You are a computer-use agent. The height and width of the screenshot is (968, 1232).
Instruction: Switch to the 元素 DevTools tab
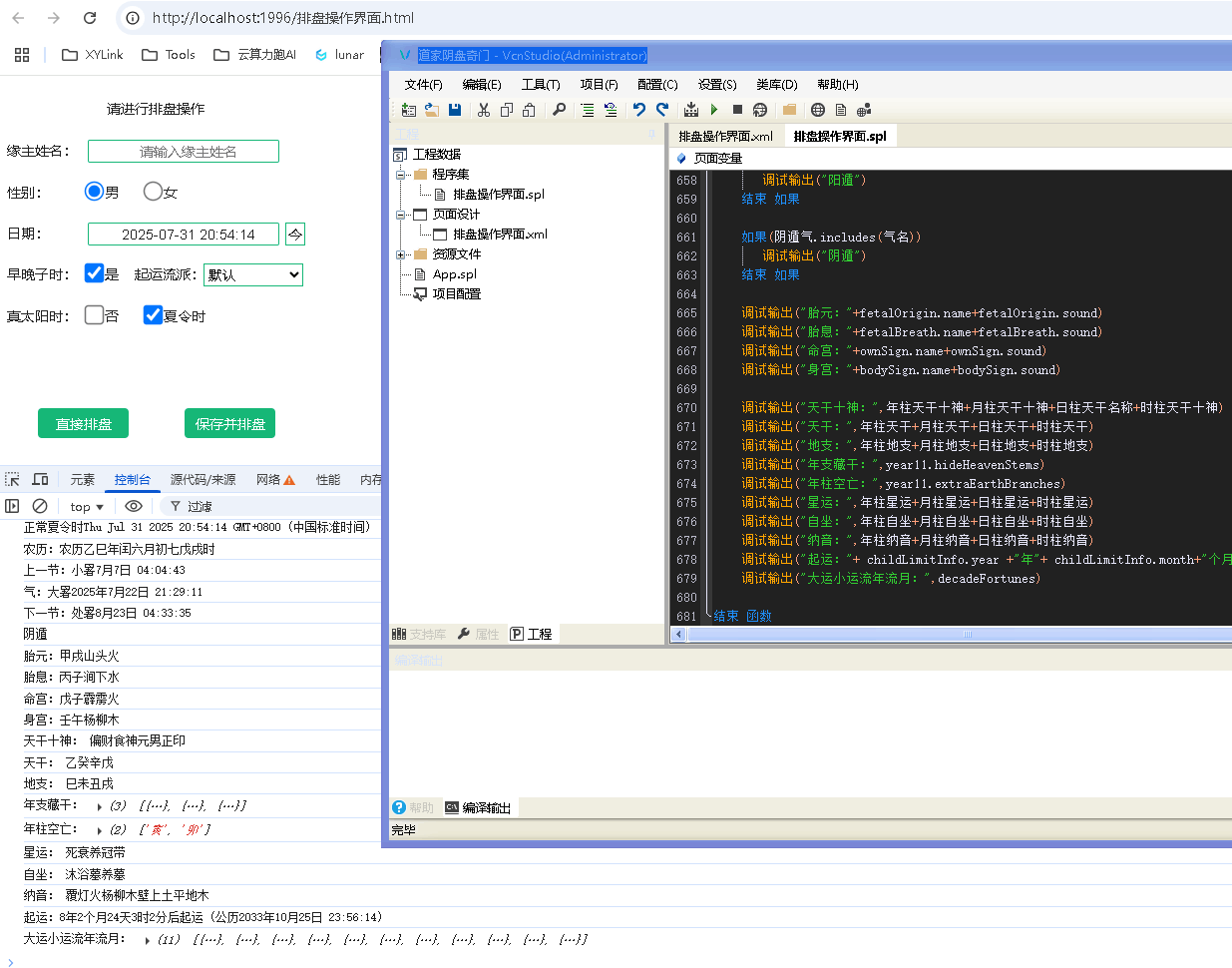[x=83, y=480]
